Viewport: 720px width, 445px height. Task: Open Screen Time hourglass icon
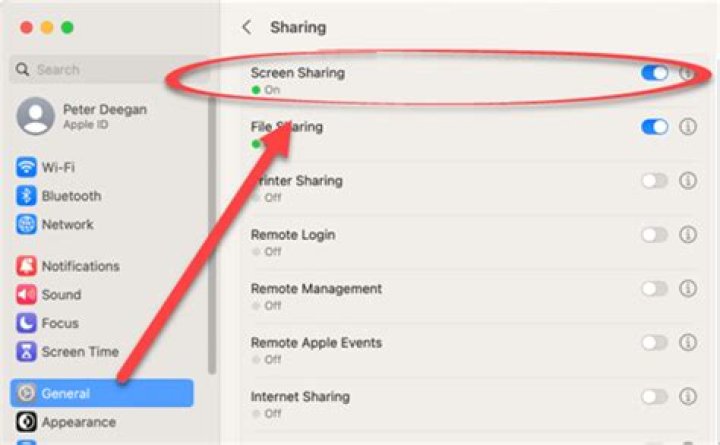26,352
